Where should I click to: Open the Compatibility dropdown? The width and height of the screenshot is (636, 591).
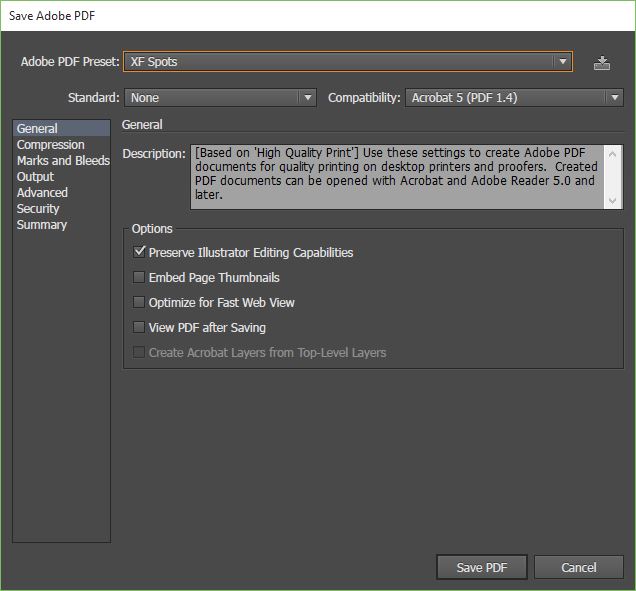pos(514,98)
